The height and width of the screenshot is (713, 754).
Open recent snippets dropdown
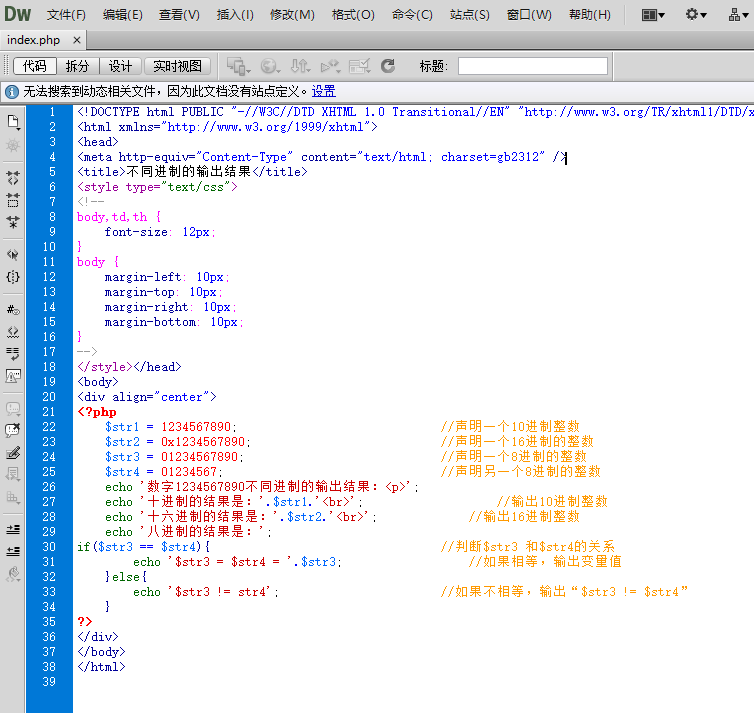pyautogui.click(x=13, y=475)
